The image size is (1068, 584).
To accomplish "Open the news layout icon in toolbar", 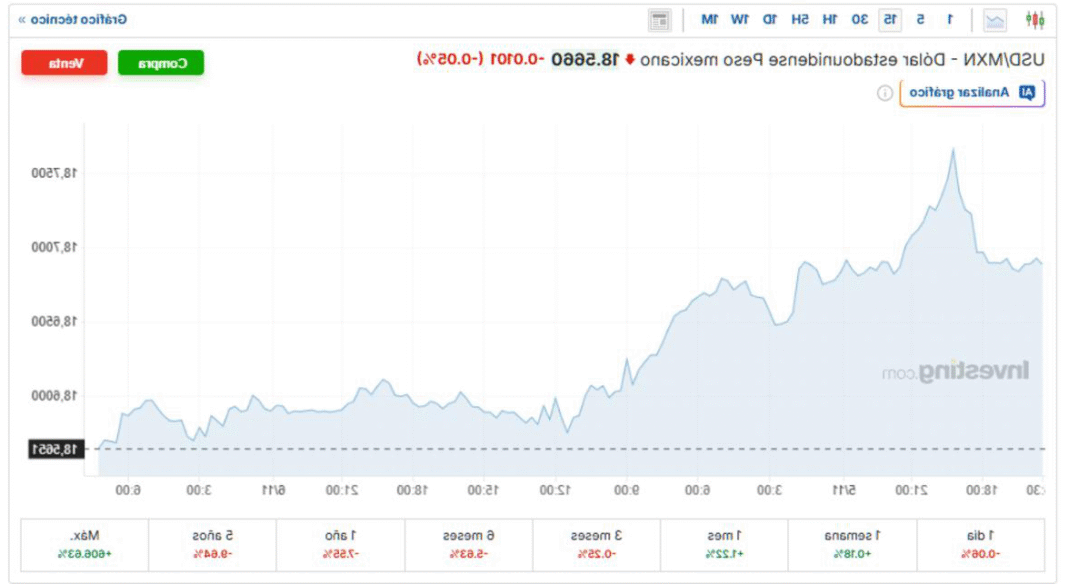I will point(660,20).
